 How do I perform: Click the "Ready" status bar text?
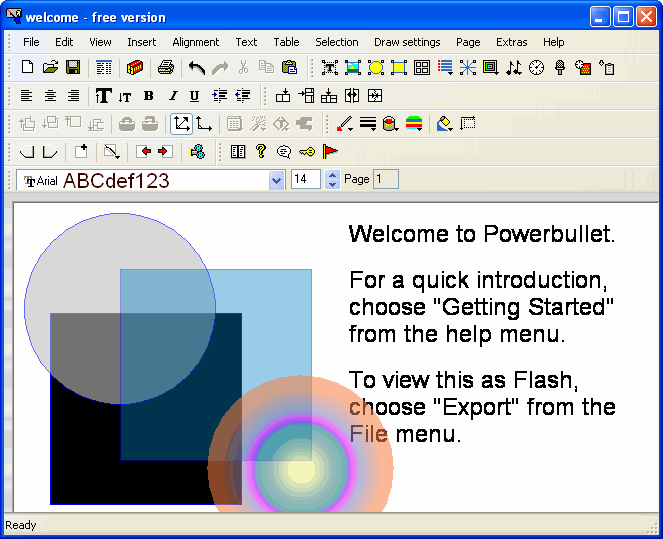21,525
